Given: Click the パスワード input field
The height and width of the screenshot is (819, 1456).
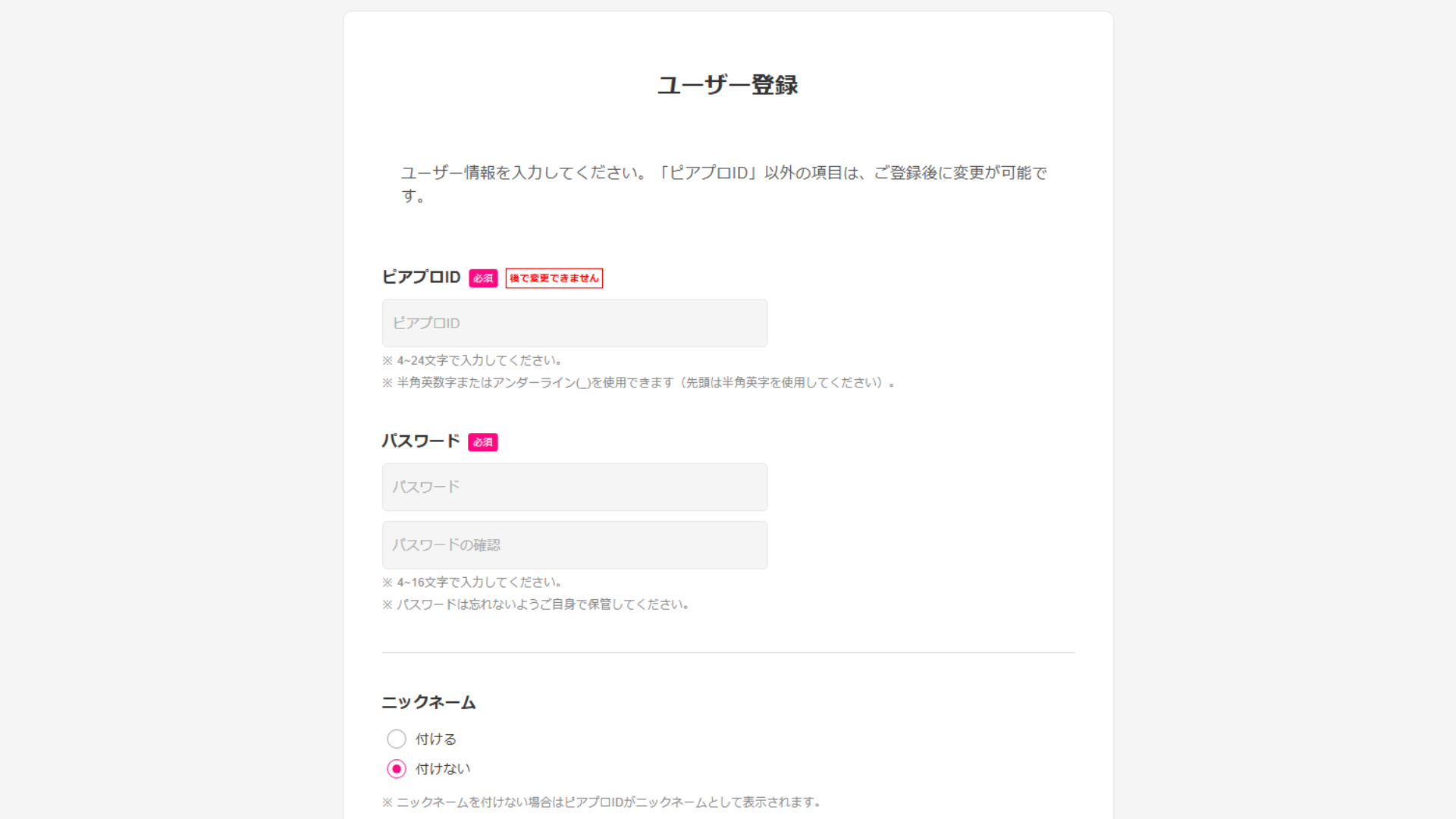Looking at the screenshot, I should pyautogui.click(x=574, y=487).
